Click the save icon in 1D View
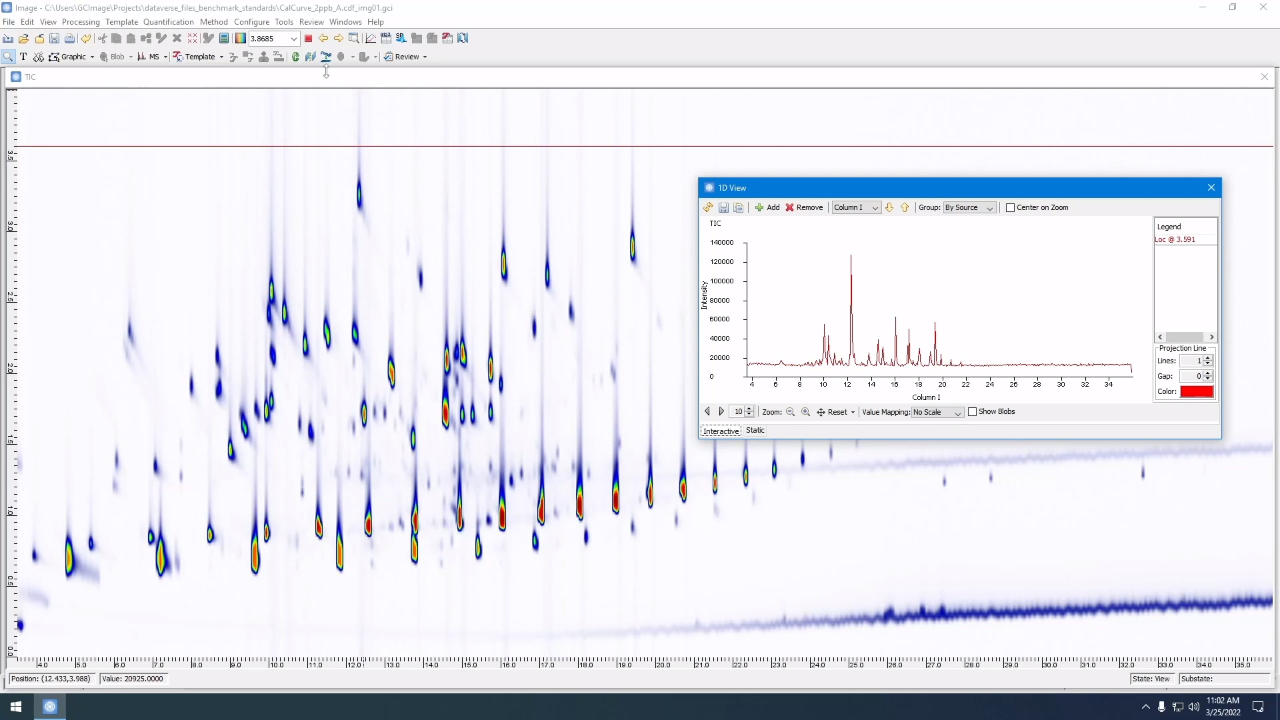The image size is (1280, 720). 723,208
